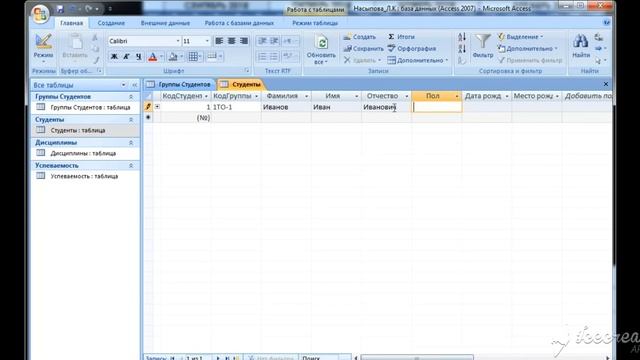Click the save icon in the Quick Access Toolbar
Image resolution: width=640 pixels, height=360 pixels.
[x=60, y=9]
